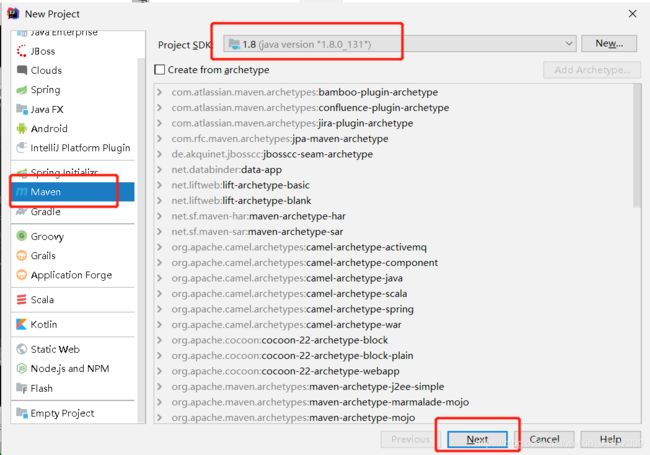Select cocoon-22-archetype-webapp row
The height and width of the screenshot is (455, 650).
(x=394, y=371)
